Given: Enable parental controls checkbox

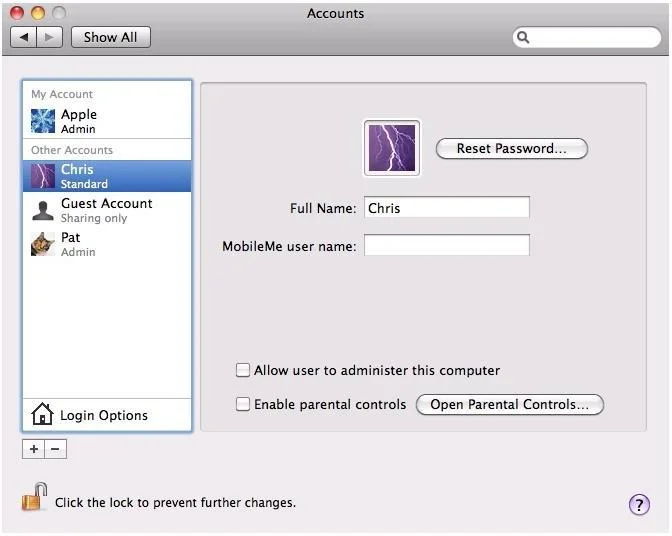Looking at the screenshot, I should pos(243,404).
